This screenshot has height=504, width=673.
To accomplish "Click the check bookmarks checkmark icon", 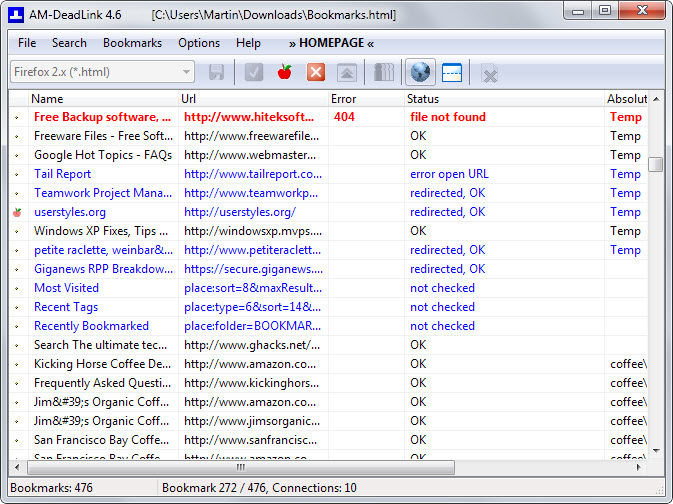I will (x=254, y=72).
